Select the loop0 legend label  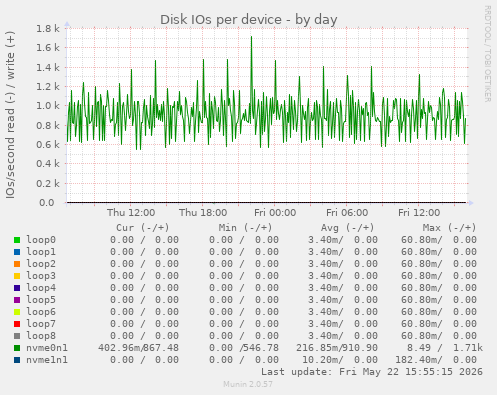point(41,240)
